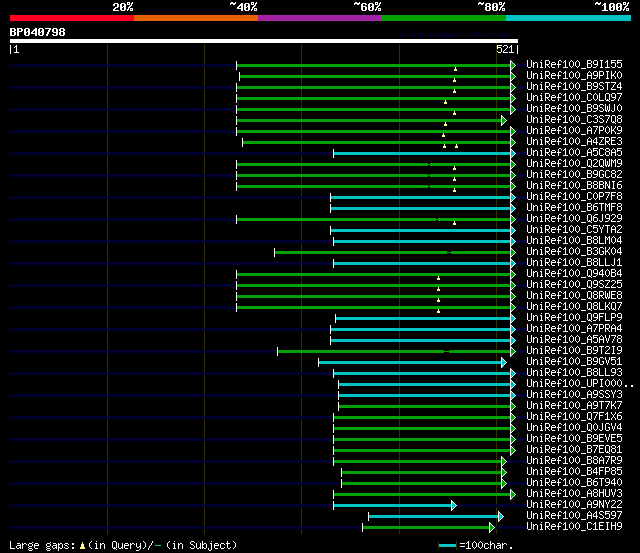
Task: Click the red 20% identity legend segment
Action: (x=72, y=18)
